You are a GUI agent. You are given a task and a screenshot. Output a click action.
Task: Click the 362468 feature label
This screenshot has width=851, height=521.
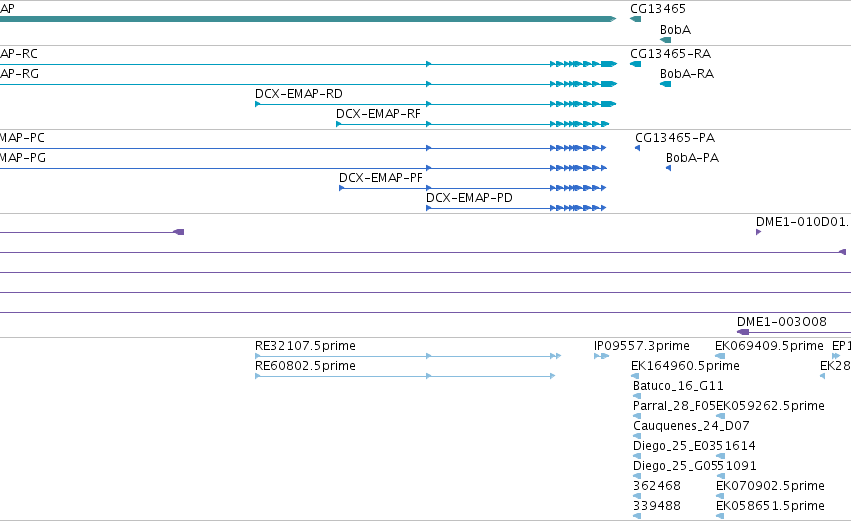point(657,486)
